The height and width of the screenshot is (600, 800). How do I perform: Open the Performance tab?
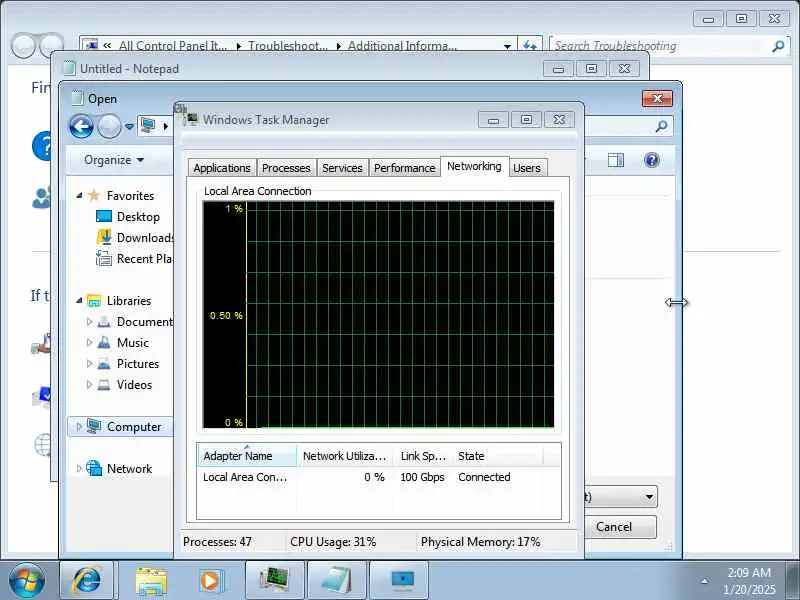pyautogui.click(x=404, y=168)
